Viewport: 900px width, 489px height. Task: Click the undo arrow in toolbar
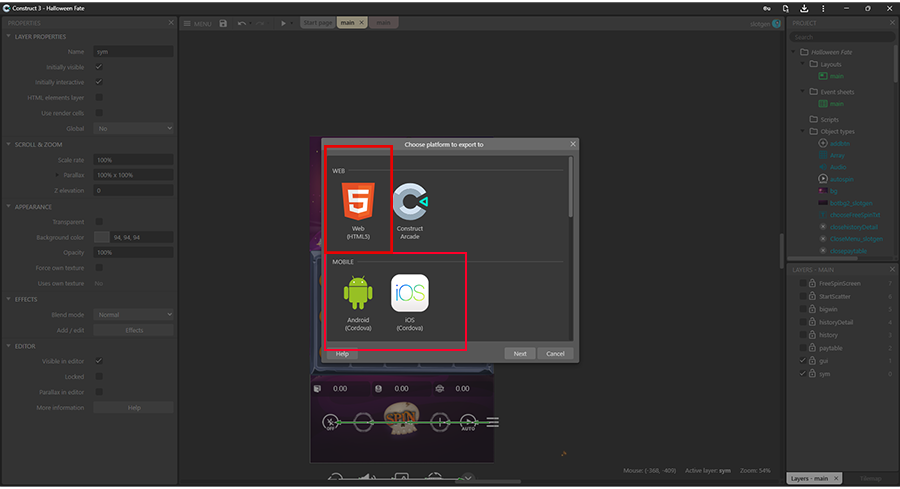pos(242,23)
